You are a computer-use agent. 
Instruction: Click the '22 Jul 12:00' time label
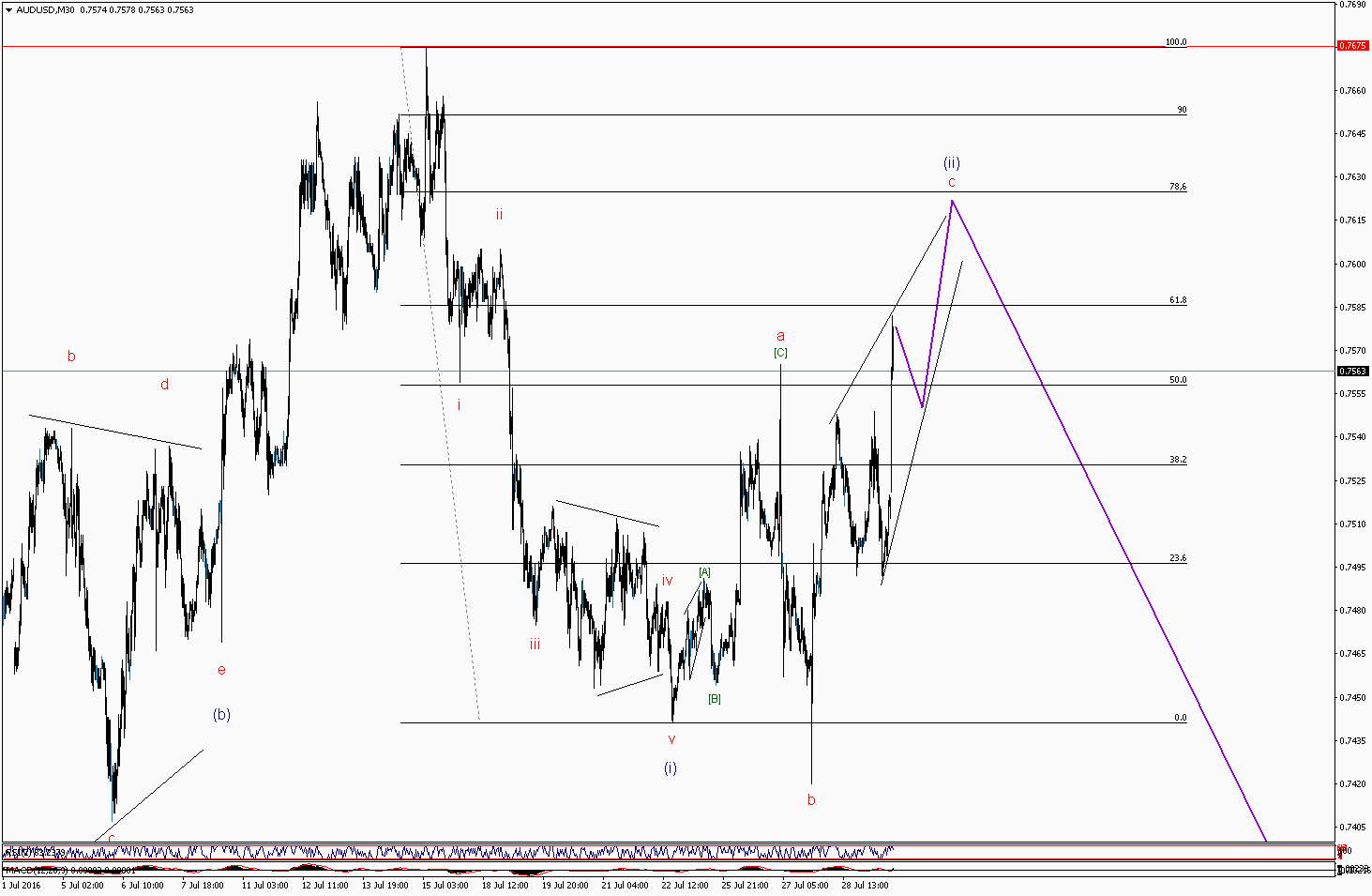coord(686,885)
